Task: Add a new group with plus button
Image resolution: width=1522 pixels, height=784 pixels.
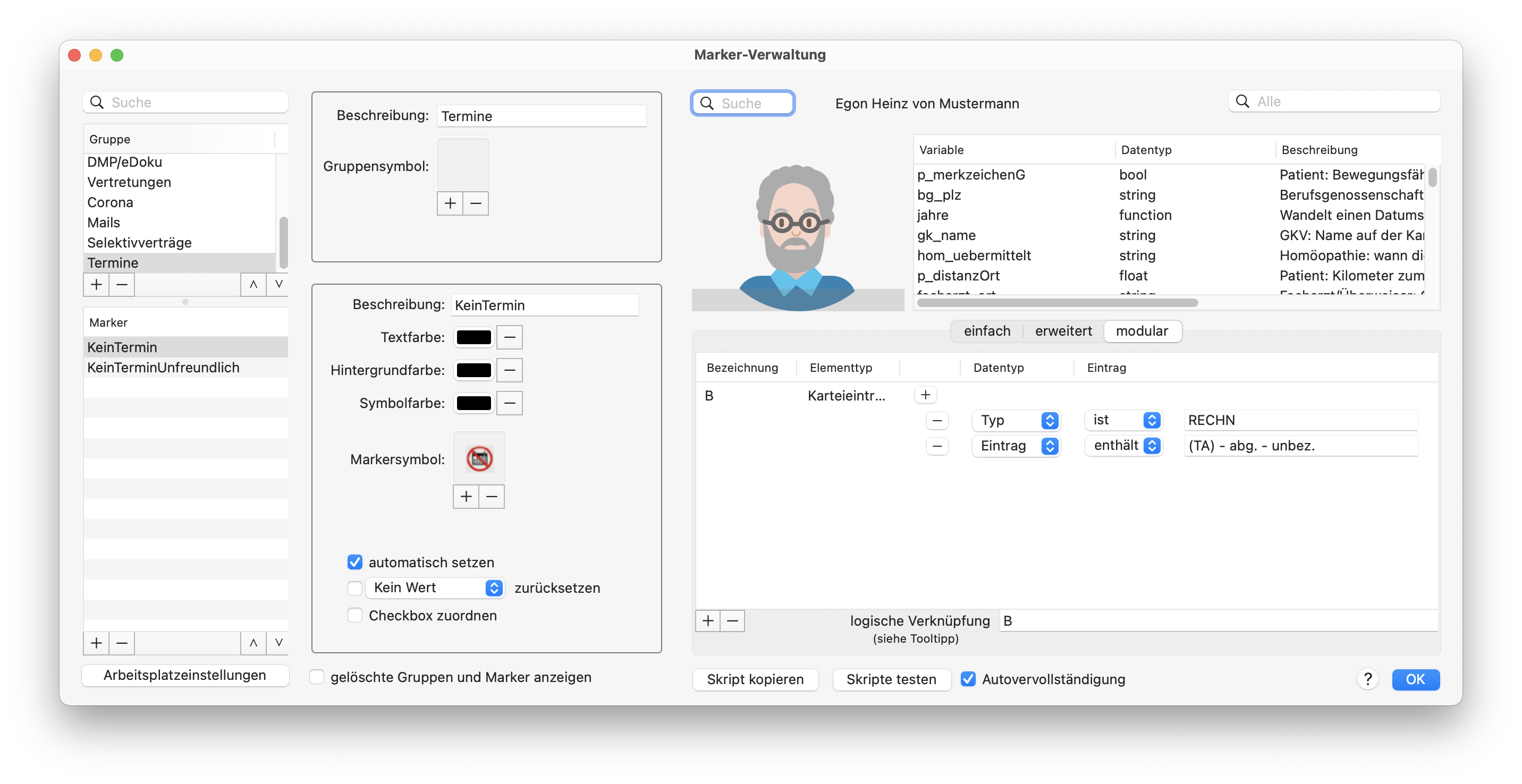Action: pyautogui.click(x=96, y=285)
